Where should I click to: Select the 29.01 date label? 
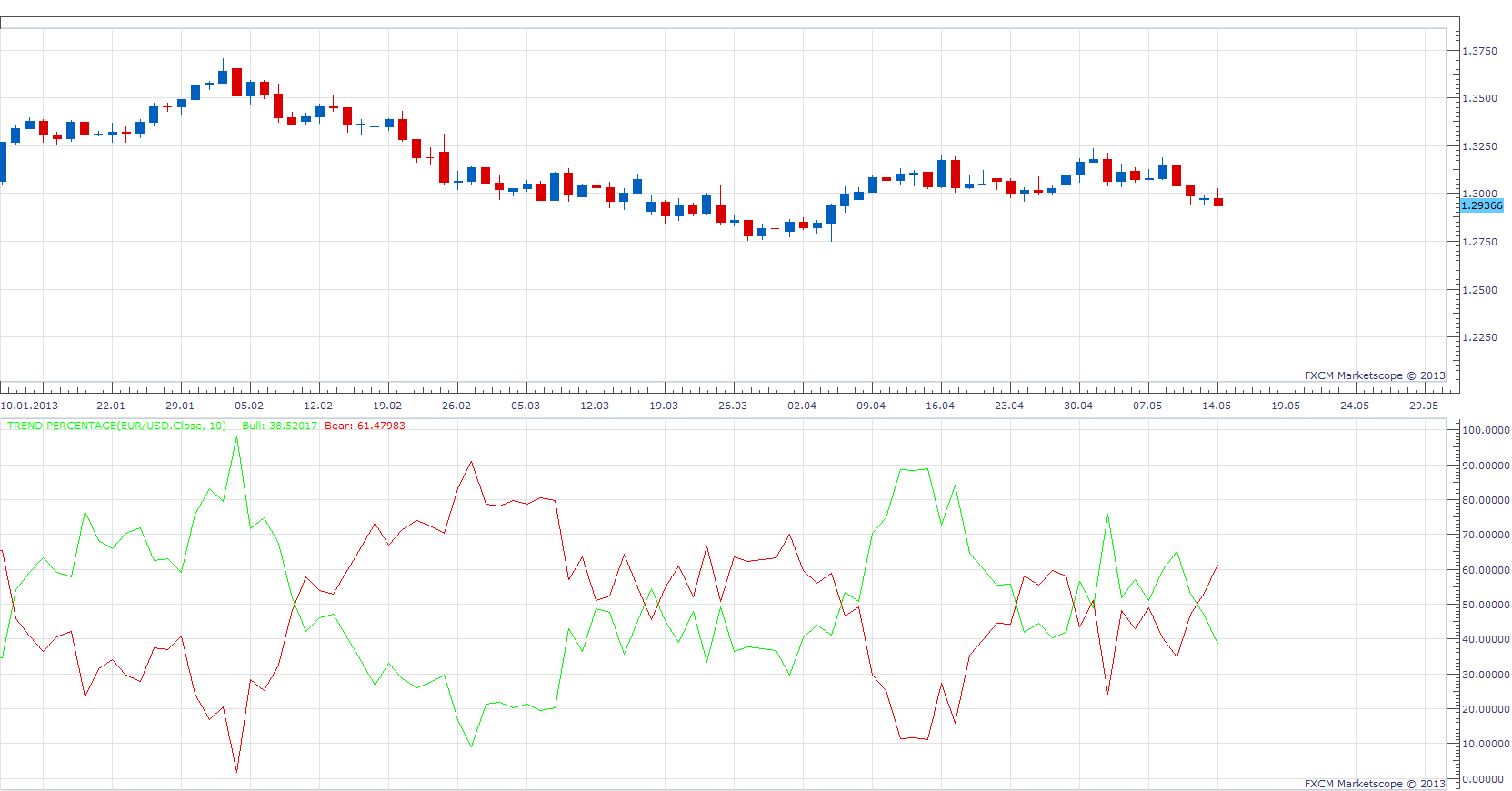pyautogui.click(x=180, y=406)
